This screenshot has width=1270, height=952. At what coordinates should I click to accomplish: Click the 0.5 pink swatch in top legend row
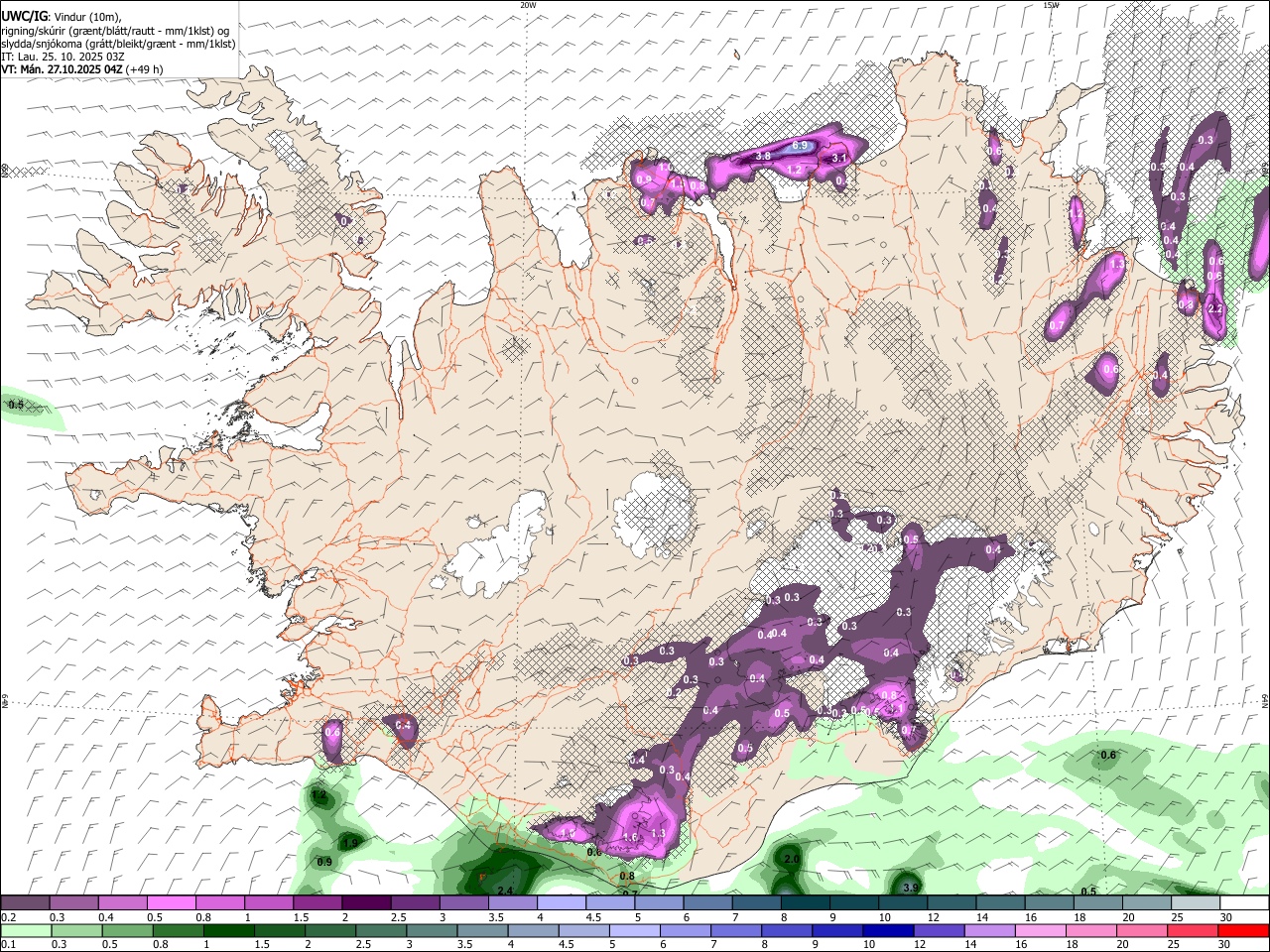(x=171, y=903)
